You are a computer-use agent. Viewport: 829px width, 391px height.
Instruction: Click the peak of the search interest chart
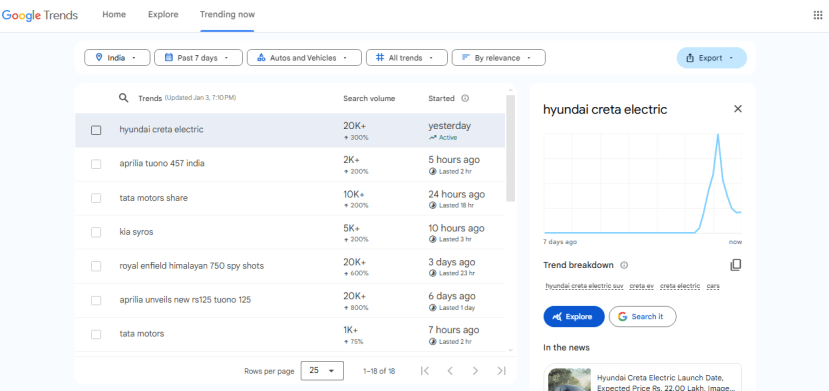[718, 135]
